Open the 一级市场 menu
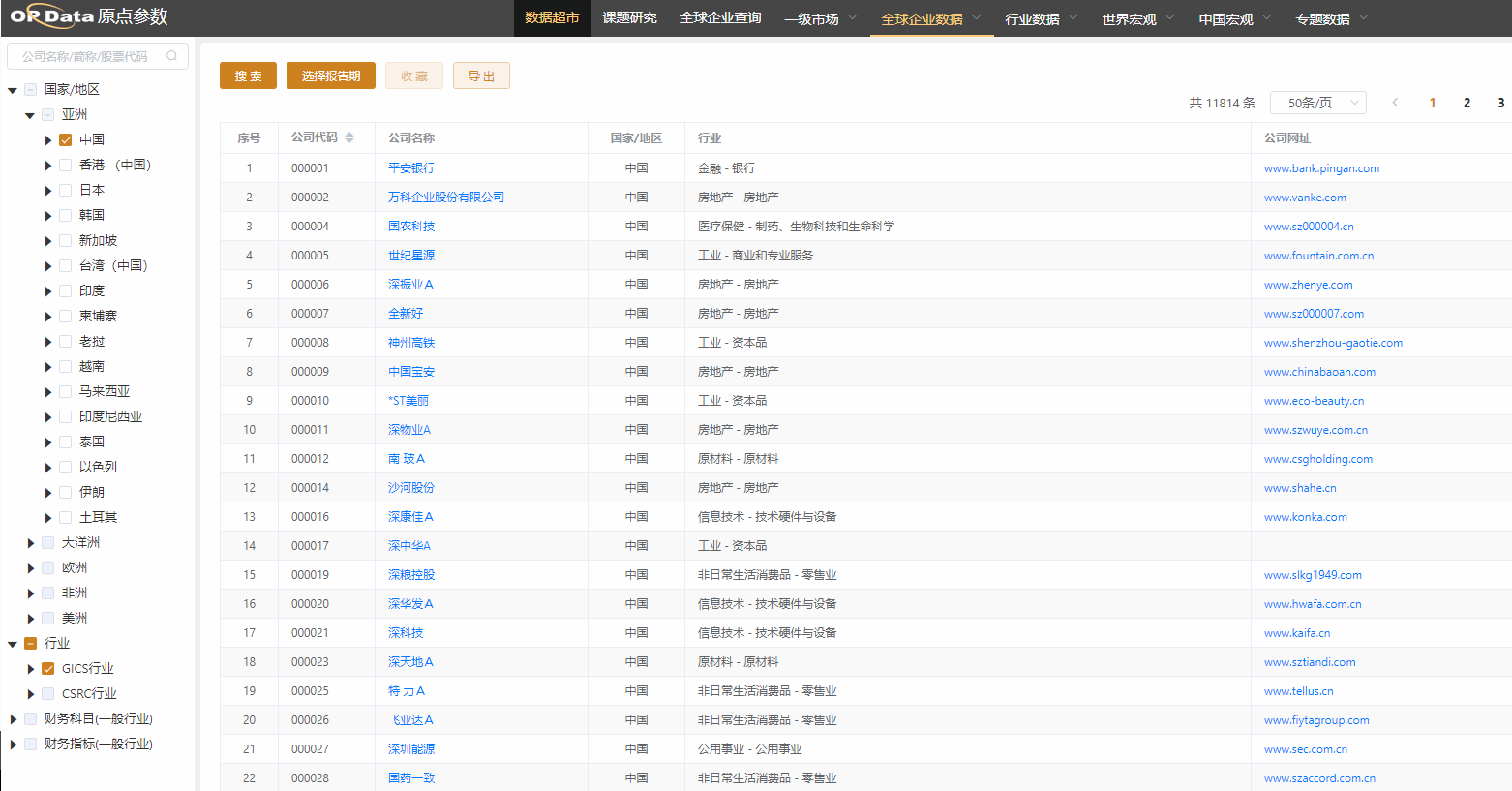 (820, 18)
